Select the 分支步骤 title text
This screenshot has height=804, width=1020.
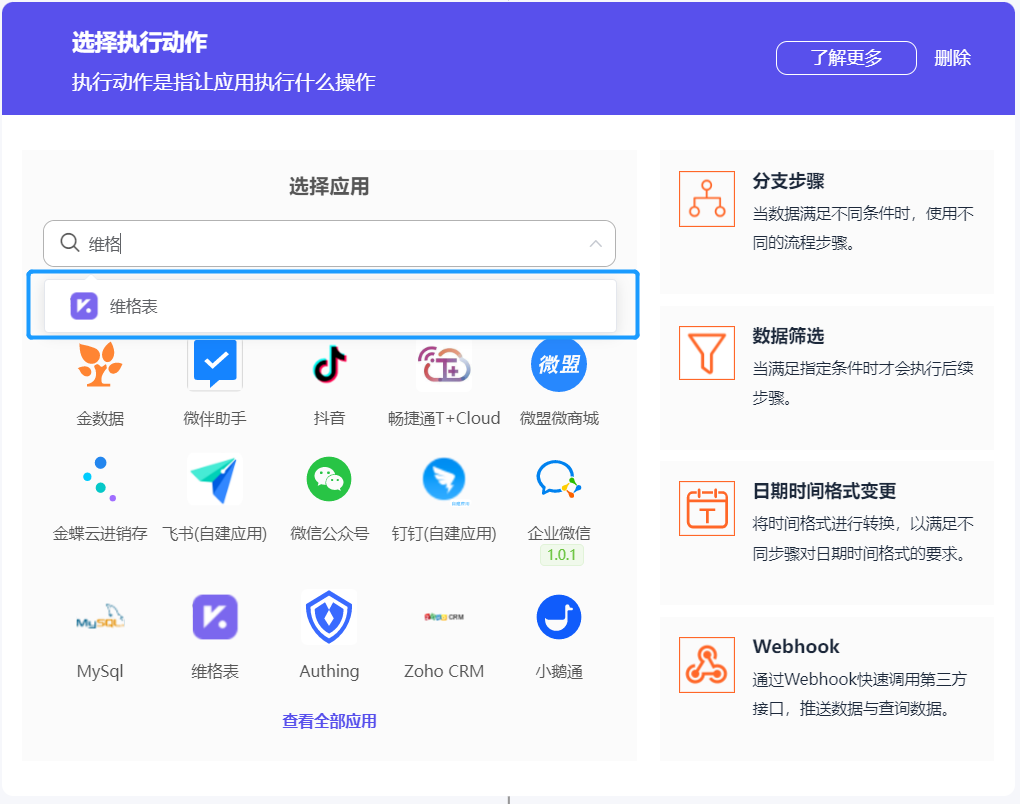coord(788,181)
